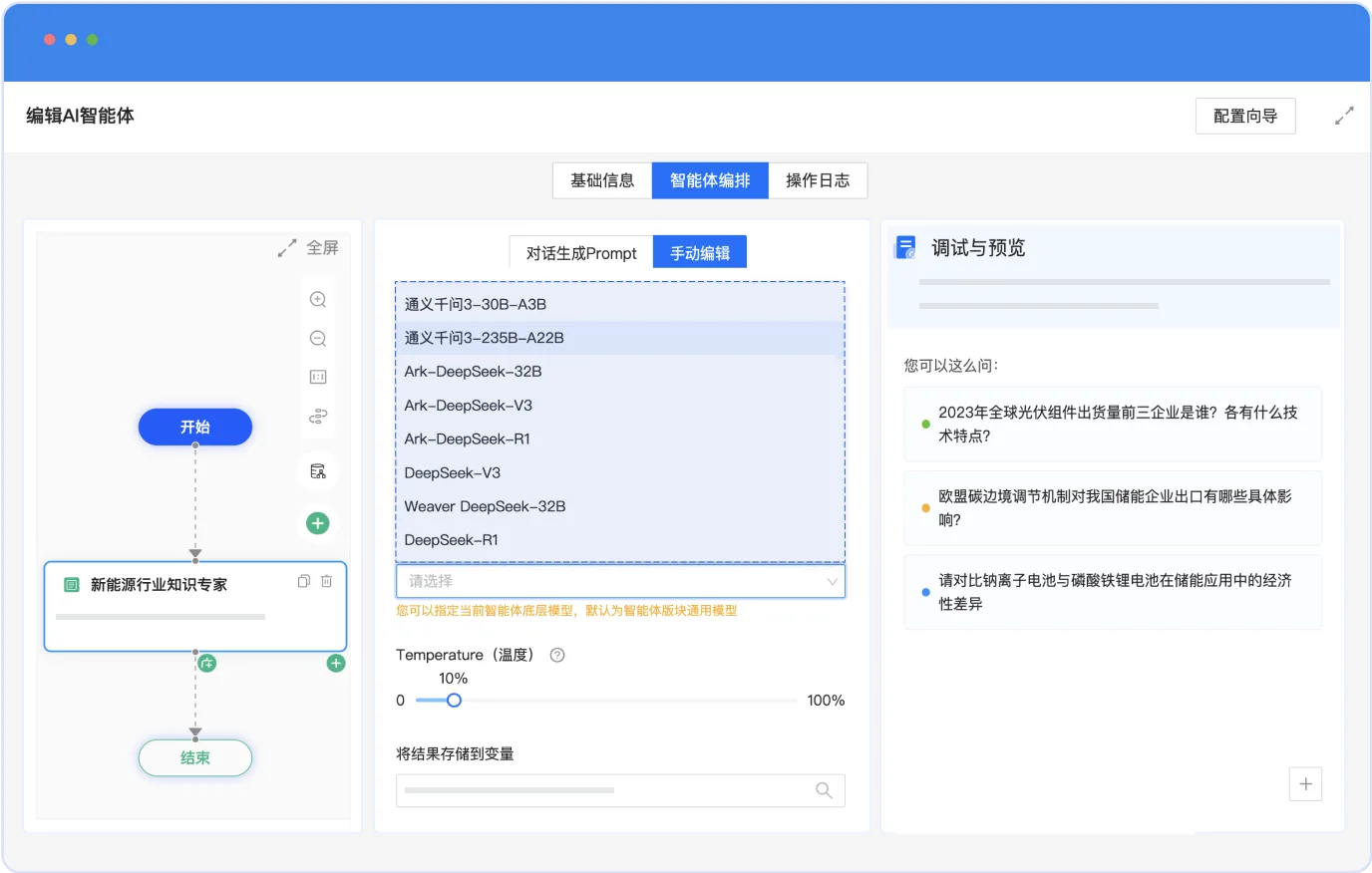Reset canvas to 1:1 scale icon
The width and height of the screenshot is (1372, 873).
pos(318,377)
